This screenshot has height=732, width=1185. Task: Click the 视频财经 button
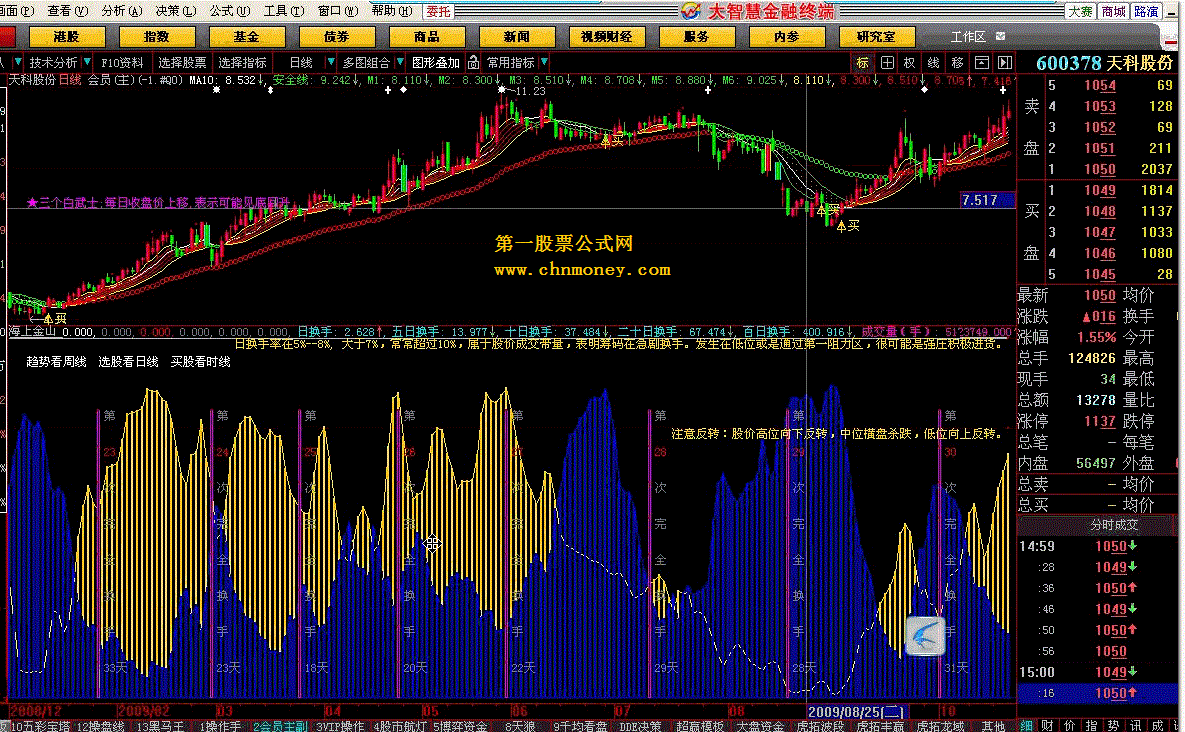[607, 36]
